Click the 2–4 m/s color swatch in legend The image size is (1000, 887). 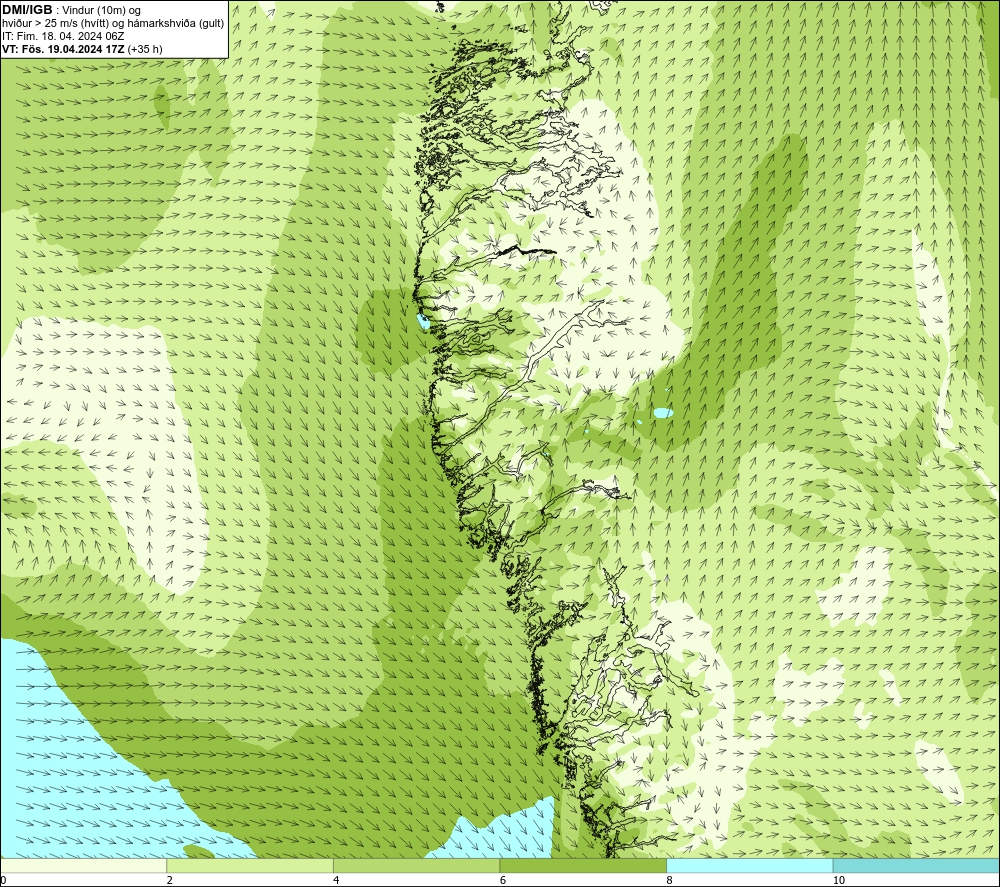(250, 865)
